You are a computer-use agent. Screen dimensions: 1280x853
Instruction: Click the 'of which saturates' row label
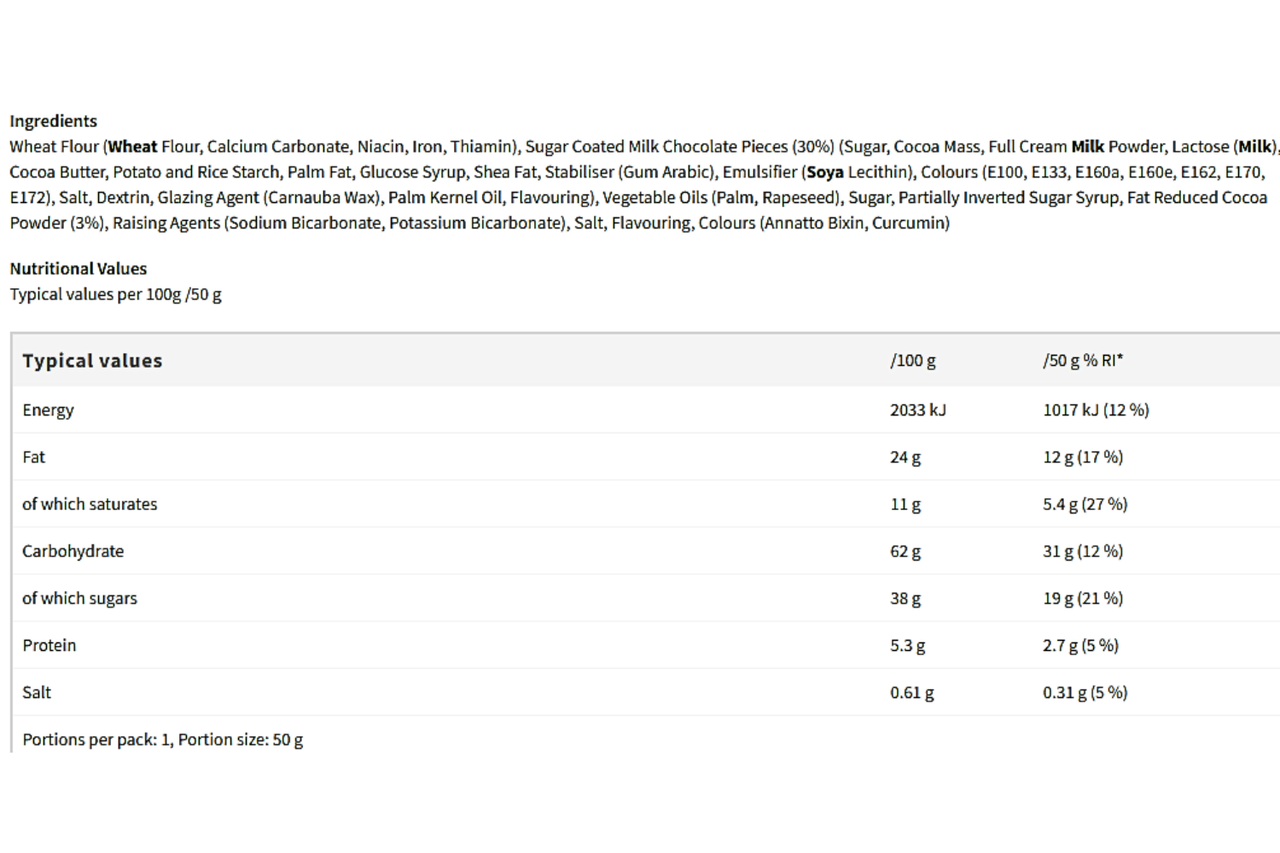(90, 504)
